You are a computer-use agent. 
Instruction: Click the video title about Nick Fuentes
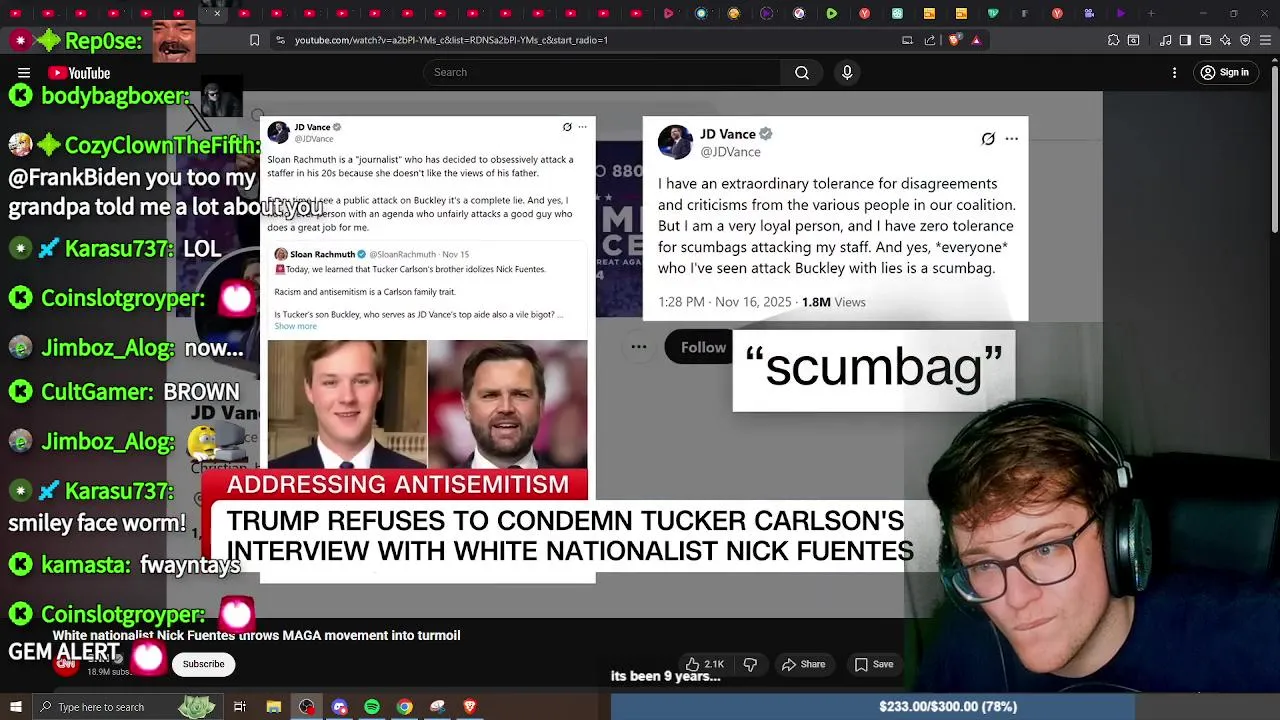point(256,635)
